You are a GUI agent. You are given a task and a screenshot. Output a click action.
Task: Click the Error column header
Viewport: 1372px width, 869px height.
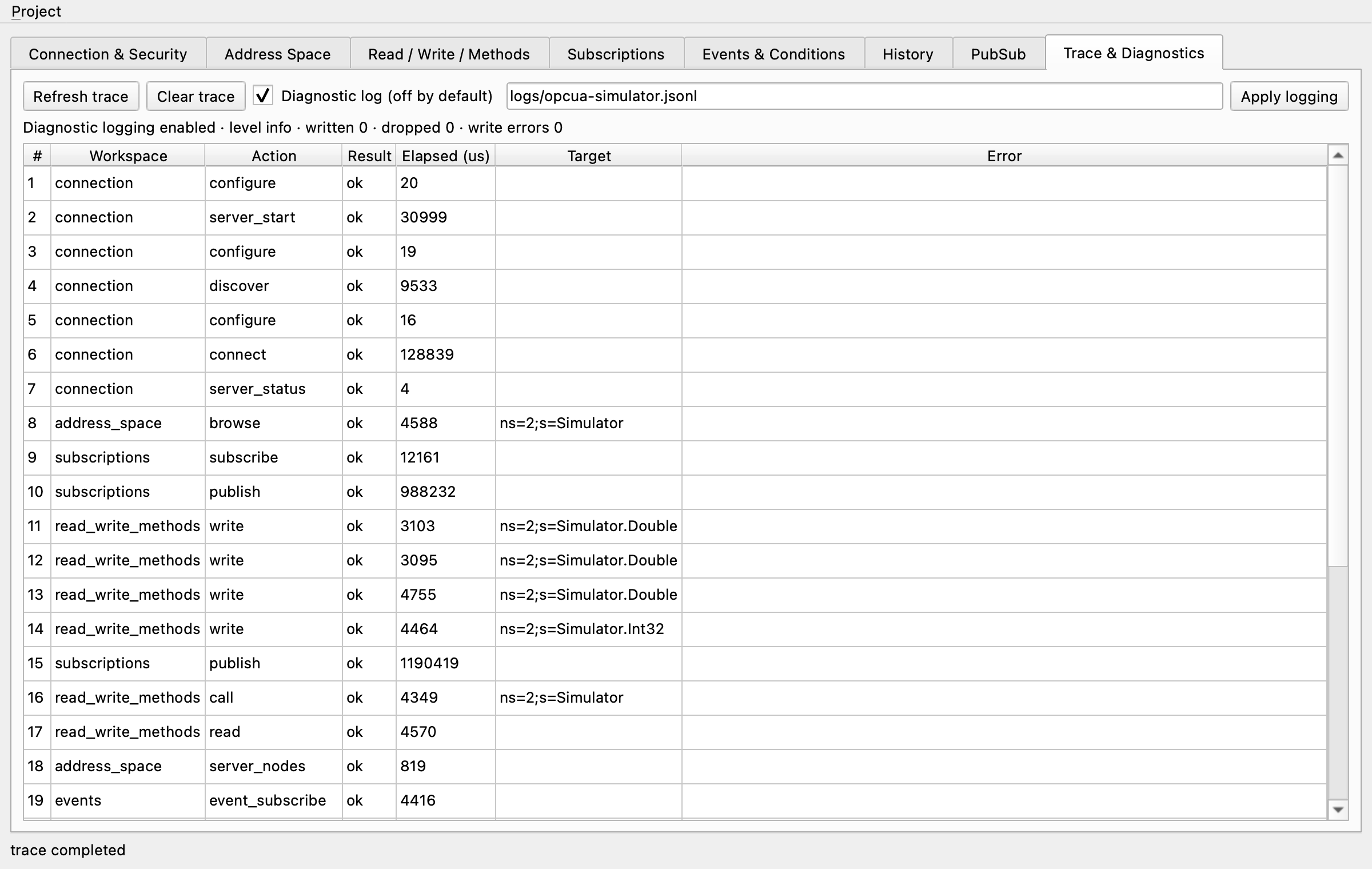pyautogui.click(x=1004, y=156)
